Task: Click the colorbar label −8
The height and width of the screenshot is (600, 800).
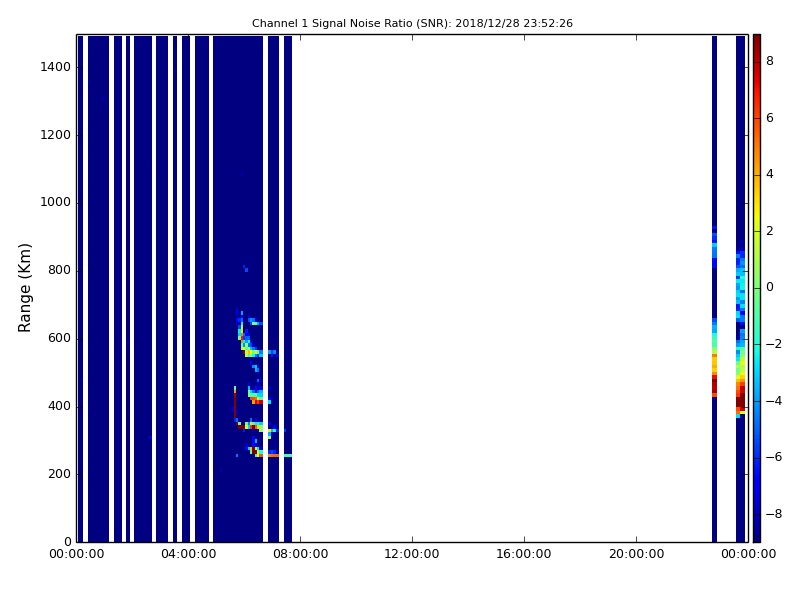Action: (x=774, y=514)
